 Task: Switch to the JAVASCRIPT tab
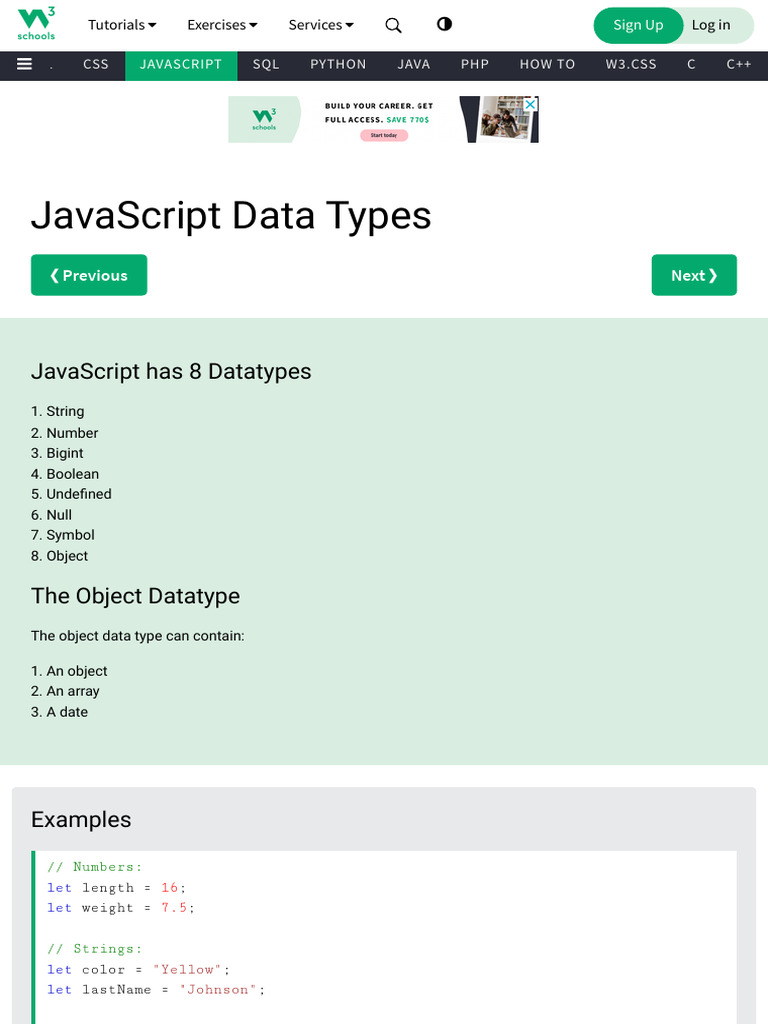(181, 64)
